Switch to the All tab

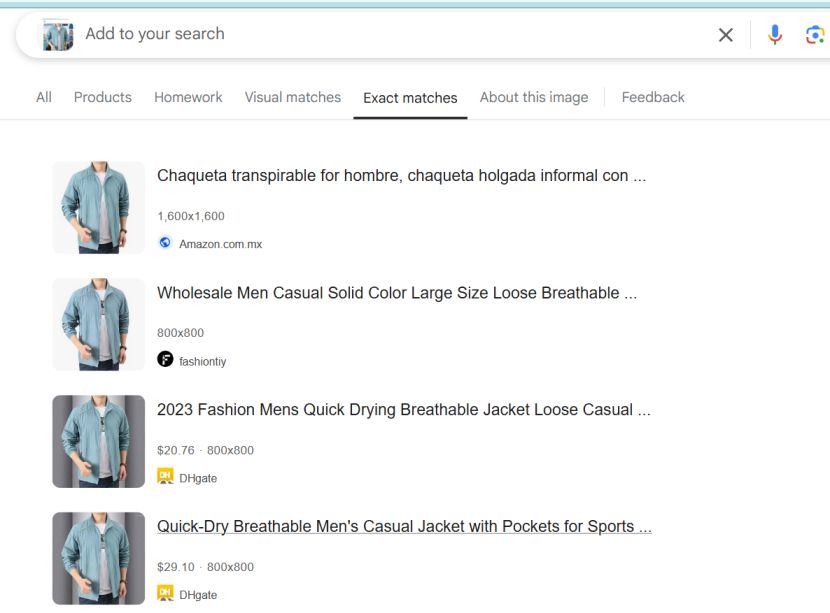coord(43,97)
